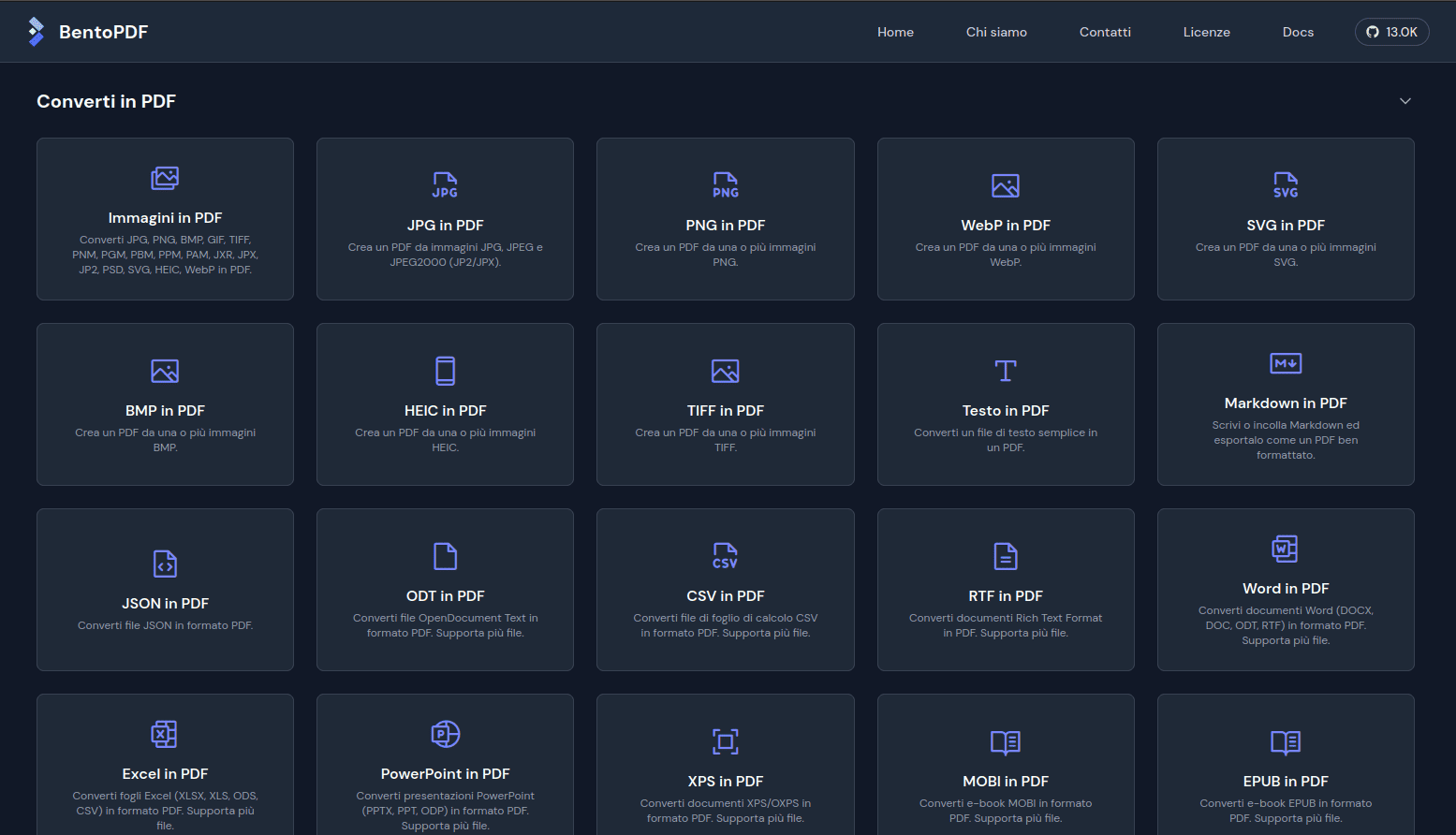Collapse the Converti in PDF section chevron
1456x835 pixels.
coord(1405,101)
